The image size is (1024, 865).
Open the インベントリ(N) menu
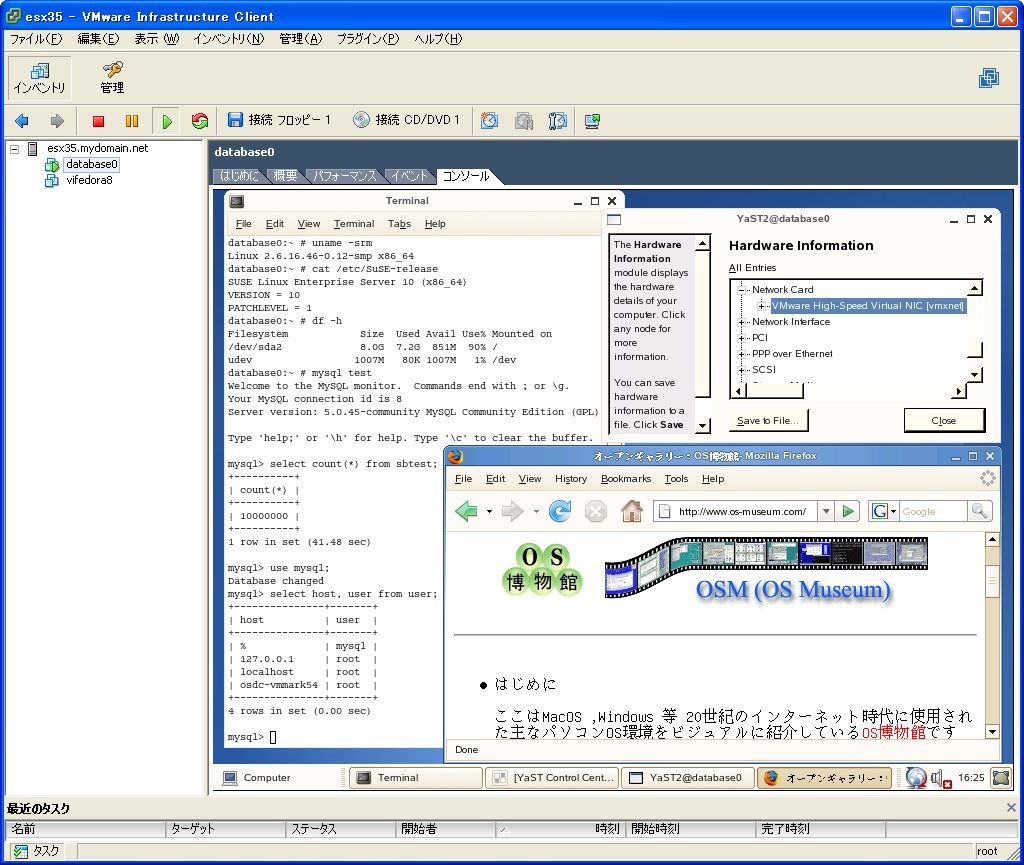point(229,39)
